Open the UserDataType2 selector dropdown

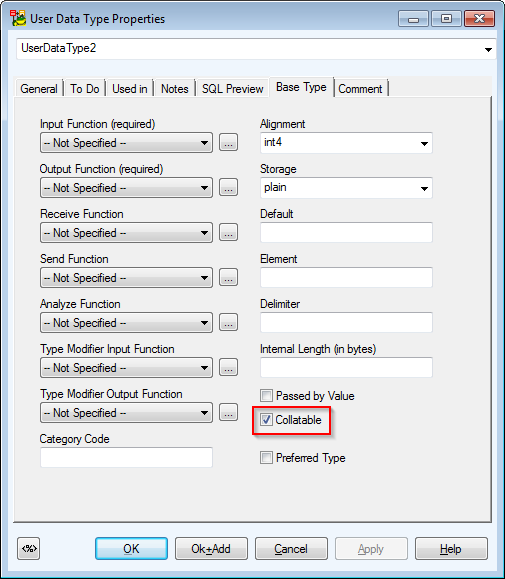click(x=256, y=49)
